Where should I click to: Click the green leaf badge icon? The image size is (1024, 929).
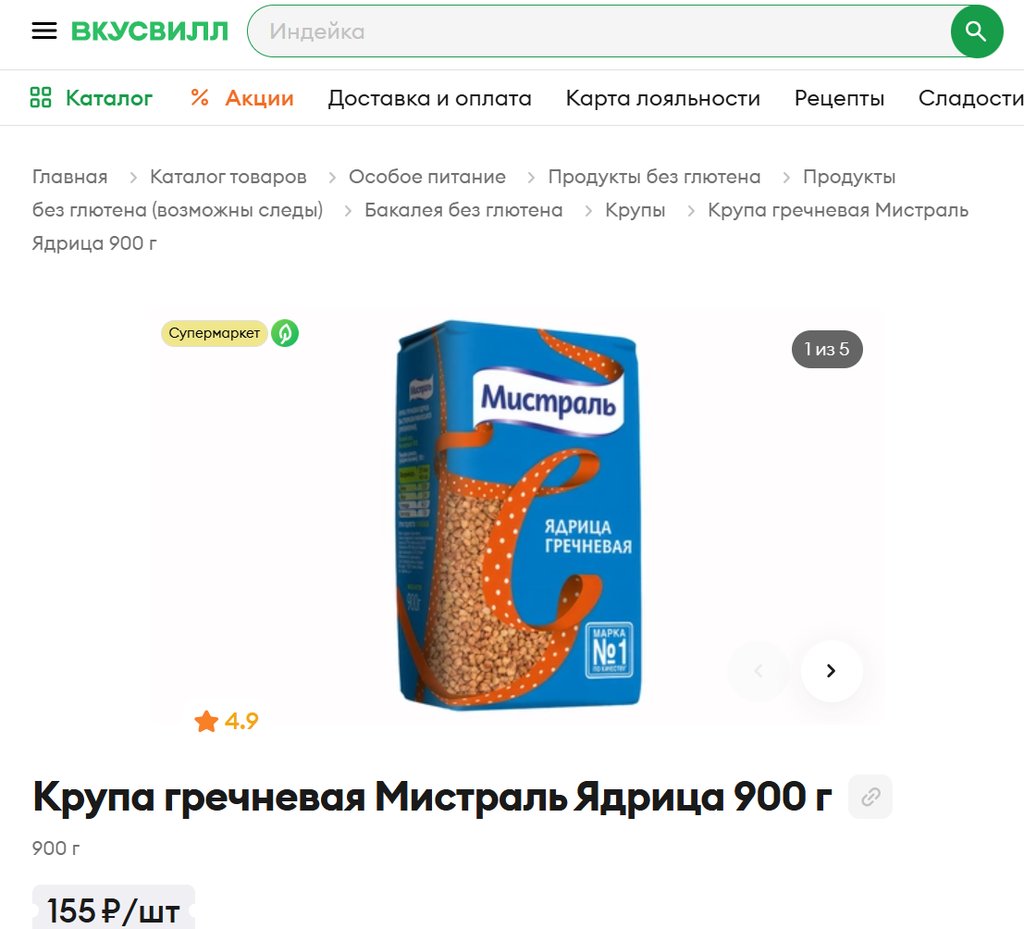(x=285, y=333)
